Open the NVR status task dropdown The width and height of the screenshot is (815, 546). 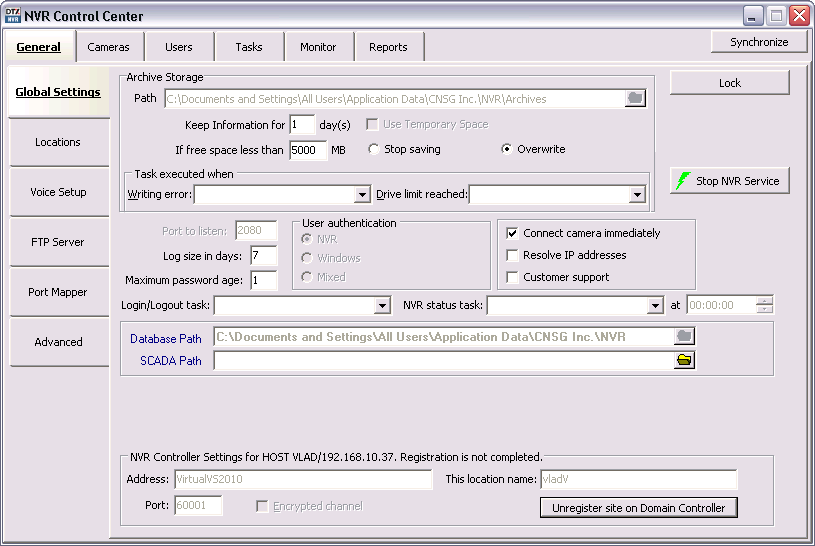click(x=656, y=306)
